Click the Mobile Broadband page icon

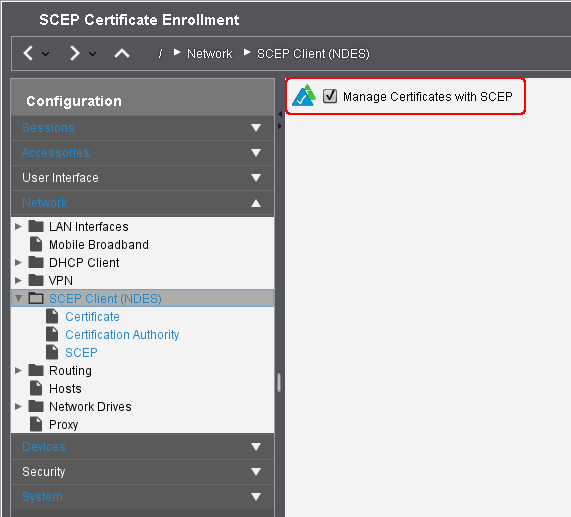coord(36,244)
